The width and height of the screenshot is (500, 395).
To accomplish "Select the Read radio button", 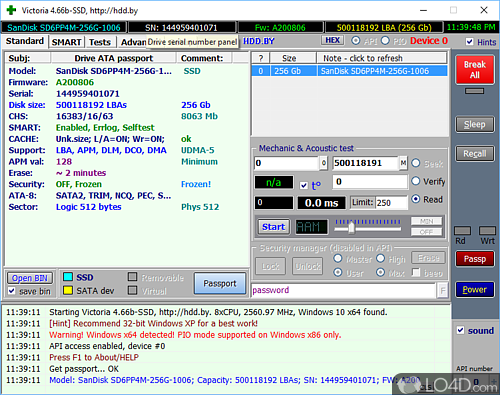I will click(x=416, y=199).
